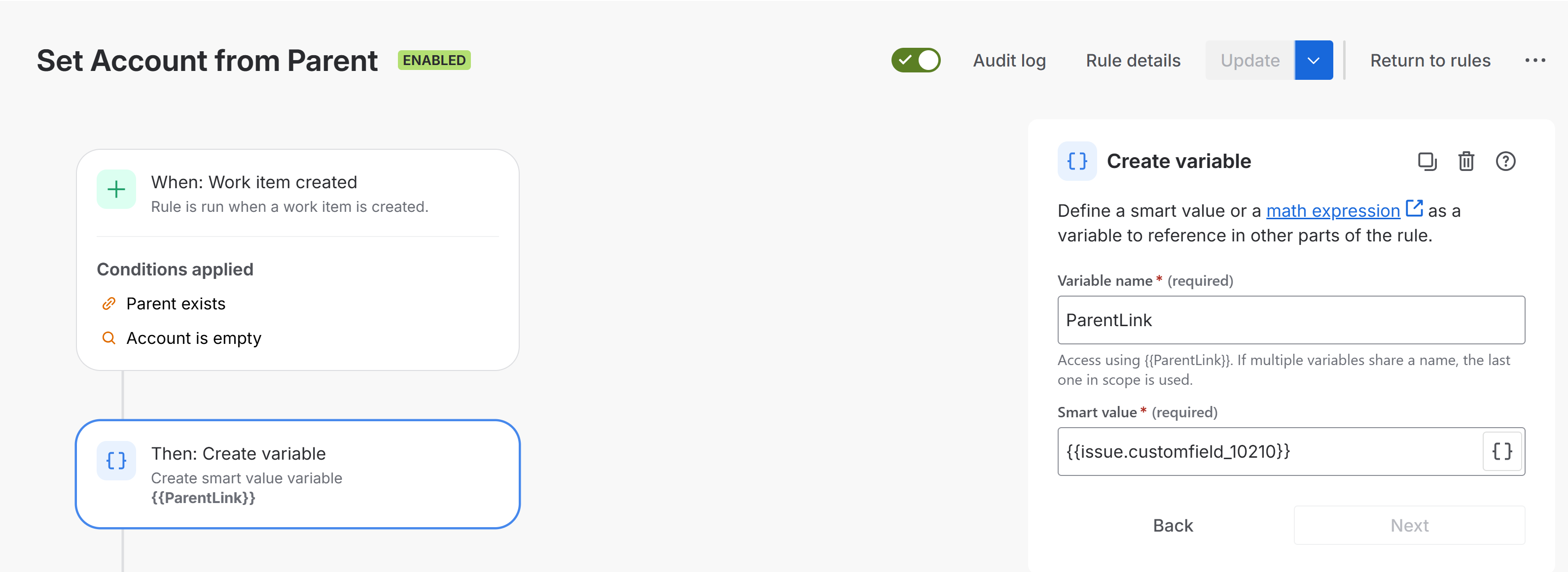Click the Create variable braces icon in panel header
Screen dimensions: 1568x572
click(x=1077, y=161)
